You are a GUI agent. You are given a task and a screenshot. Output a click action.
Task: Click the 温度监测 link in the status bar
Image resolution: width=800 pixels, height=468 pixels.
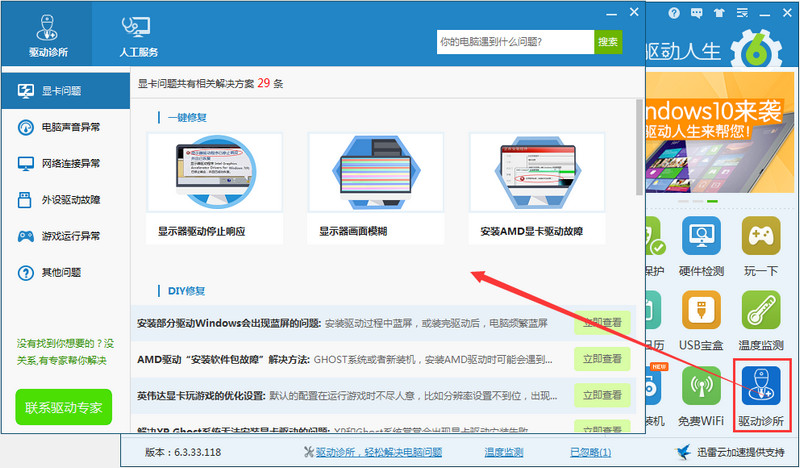[504, 452]
